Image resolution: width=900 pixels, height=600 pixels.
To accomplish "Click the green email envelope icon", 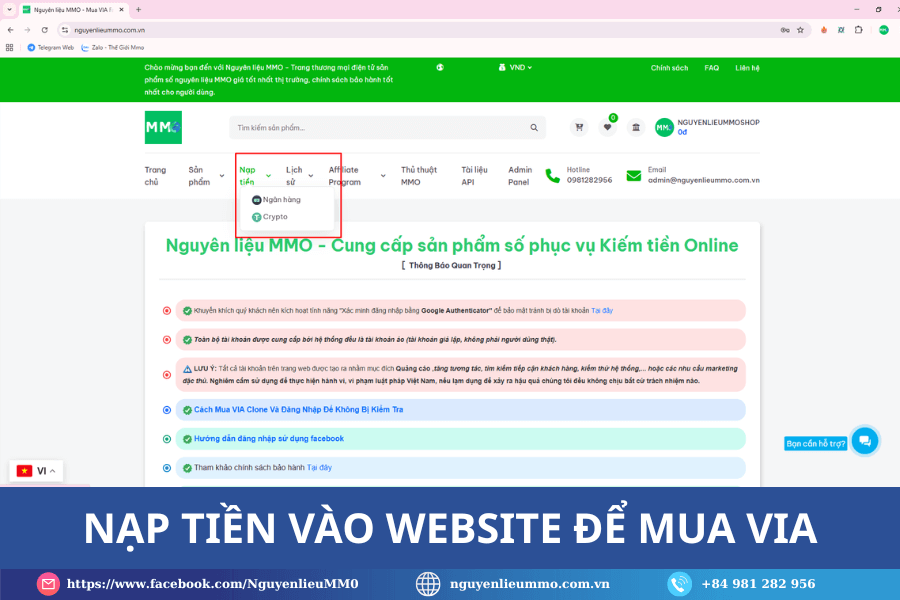I will (x=634, y=176).
